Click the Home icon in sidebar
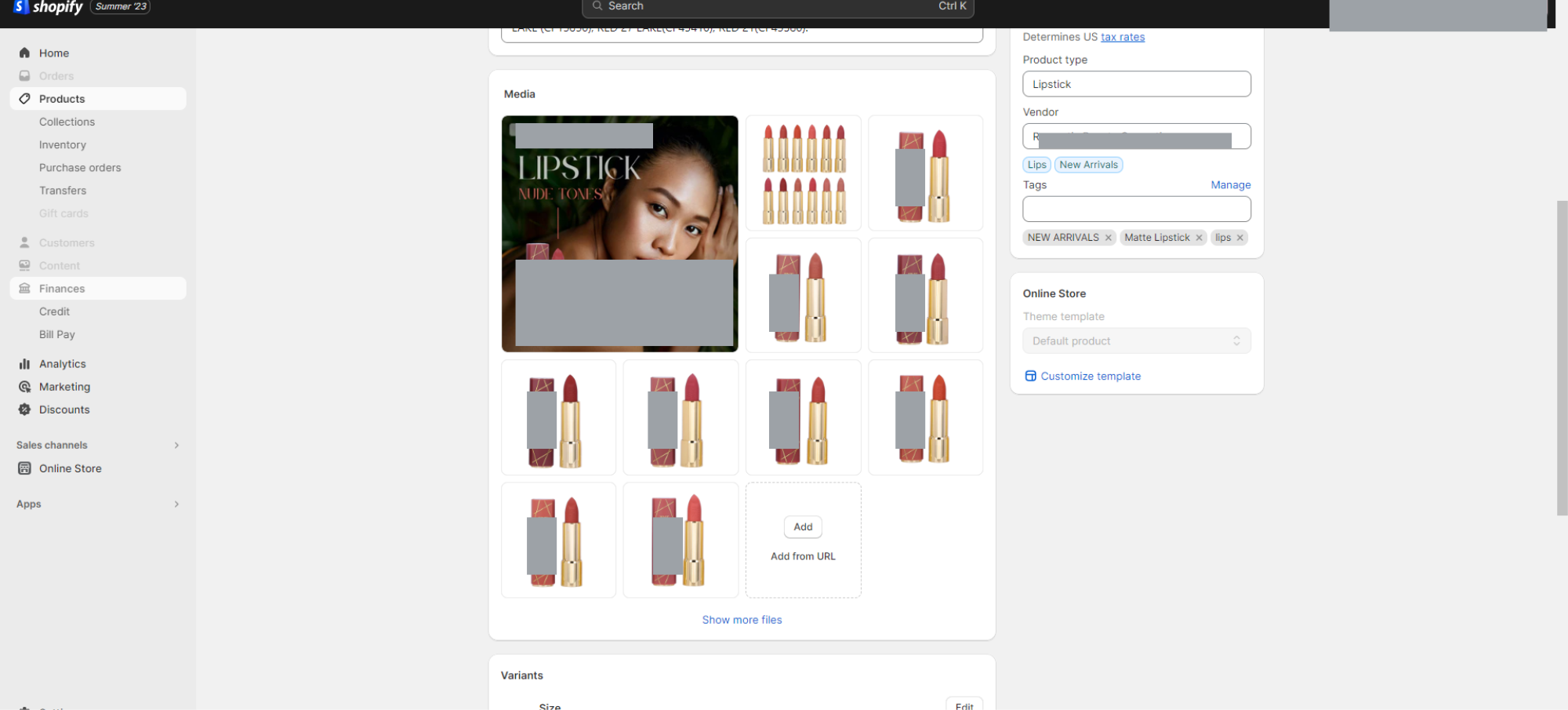Image resolution: width=1568 pixels, height=710 pixels. 24,53
